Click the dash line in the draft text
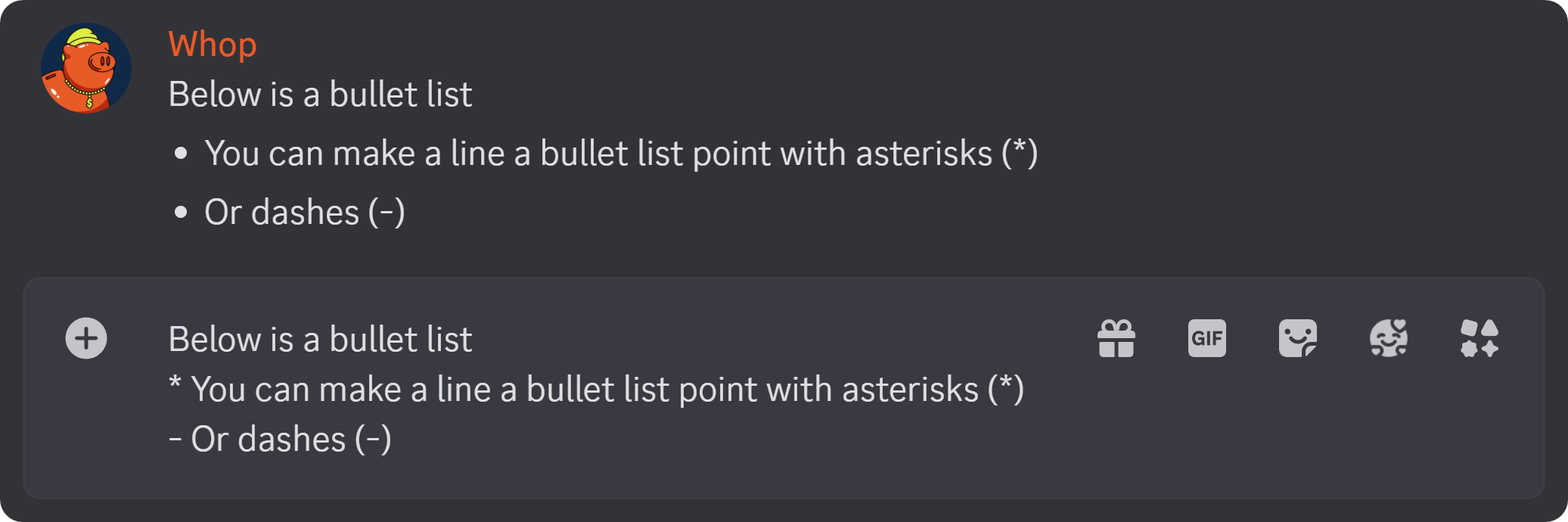The width and height of the screenshot is (1568, 522). coord(281,439)
